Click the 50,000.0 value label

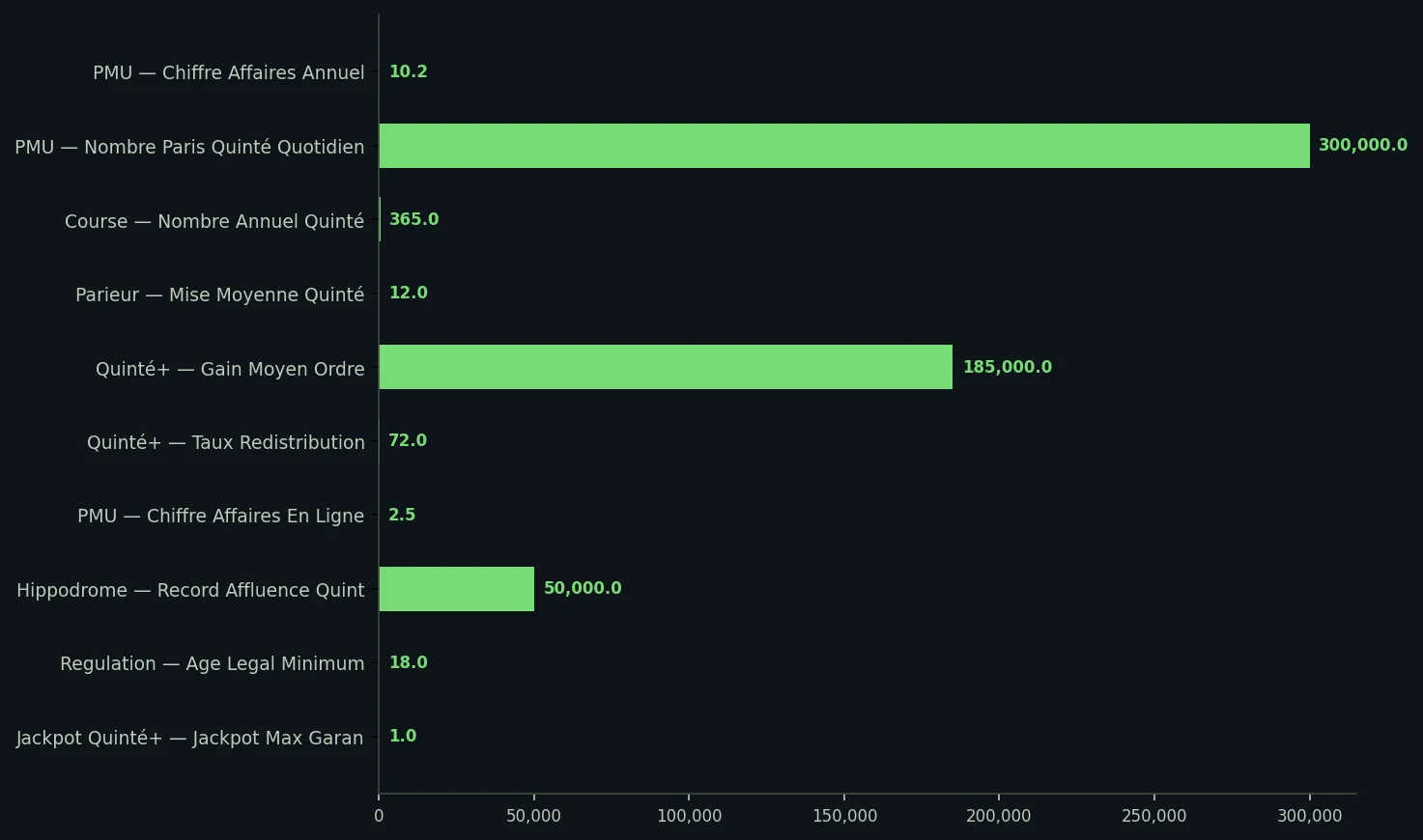click(583, 588)
